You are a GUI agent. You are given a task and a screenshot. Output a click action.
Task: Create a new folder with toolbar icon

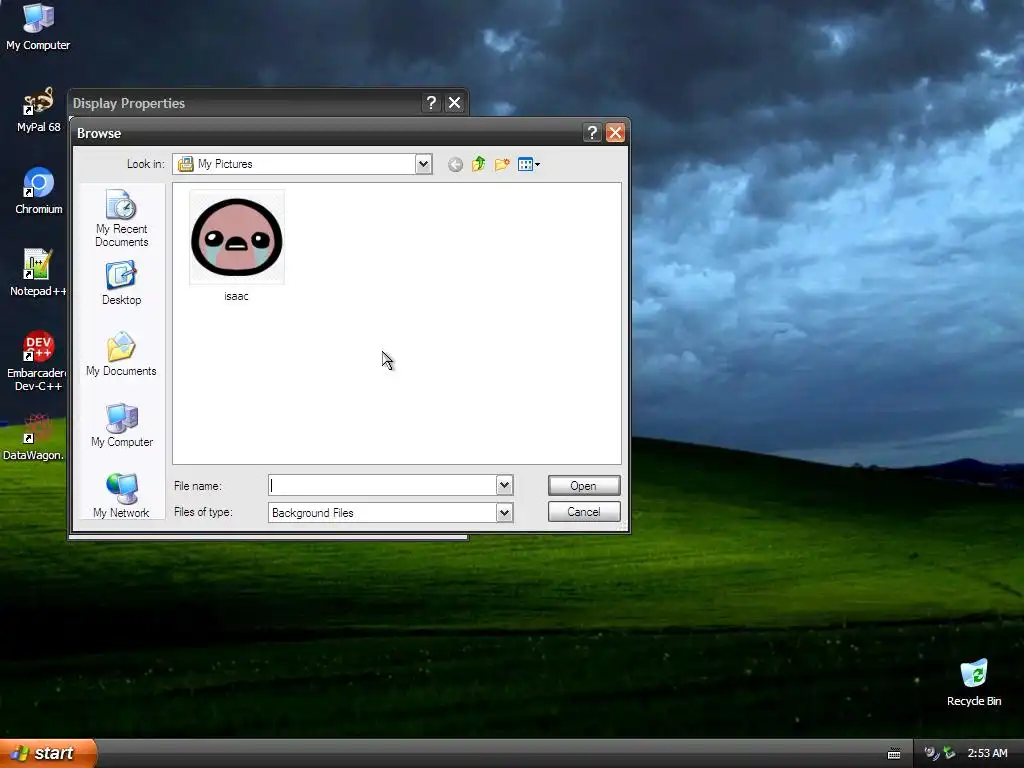(502, 165)
